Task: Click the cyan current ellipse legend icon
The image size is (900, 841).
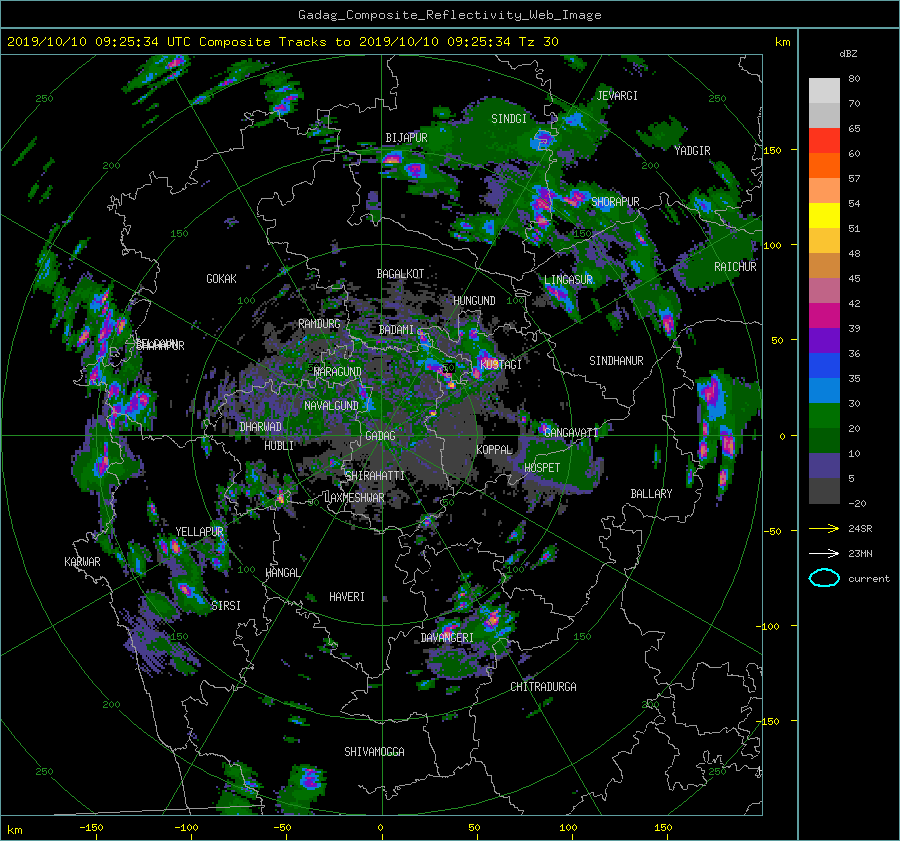Action: tap(824, 578)
